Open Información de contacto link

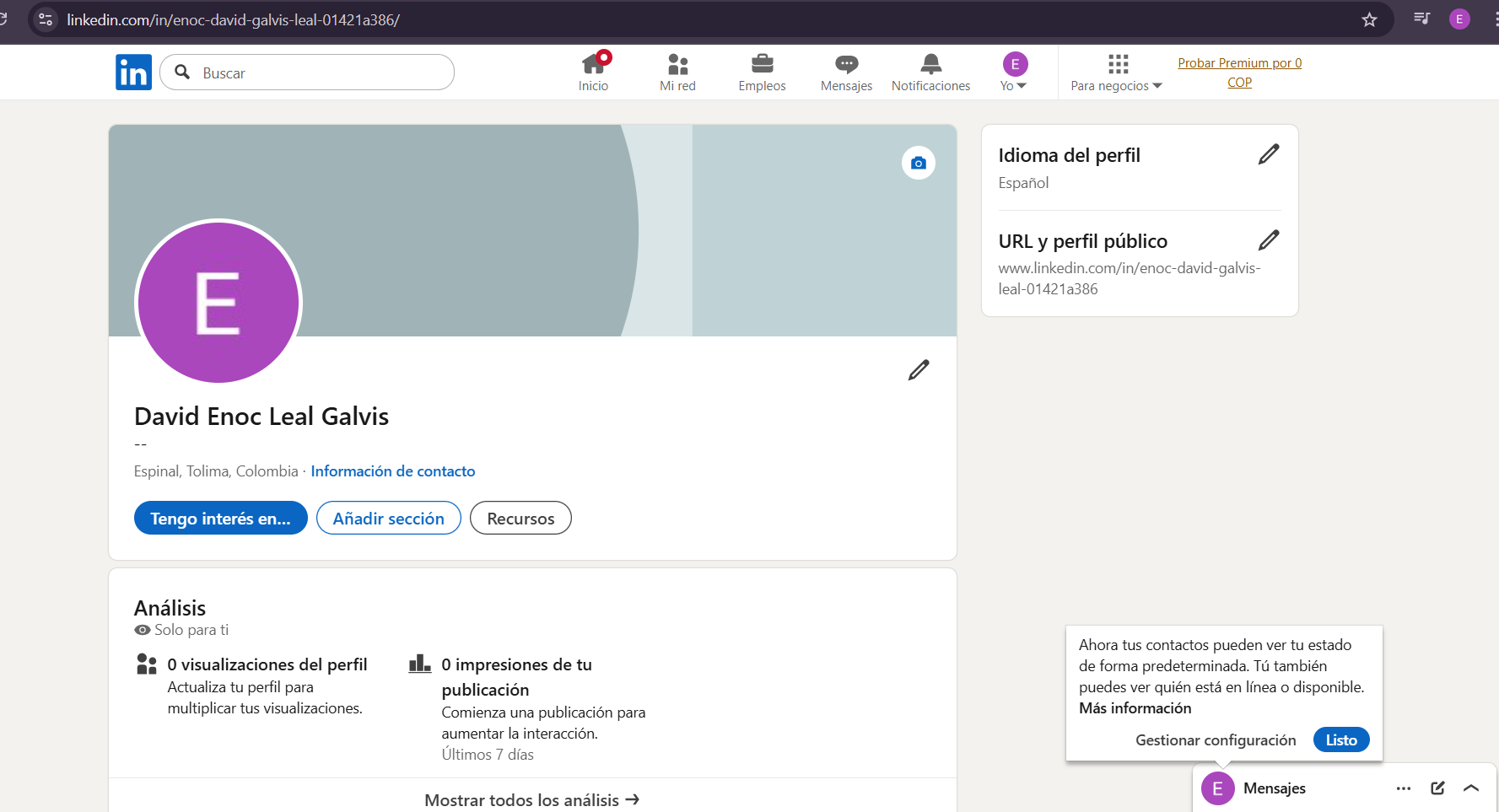tap(393, 471)
